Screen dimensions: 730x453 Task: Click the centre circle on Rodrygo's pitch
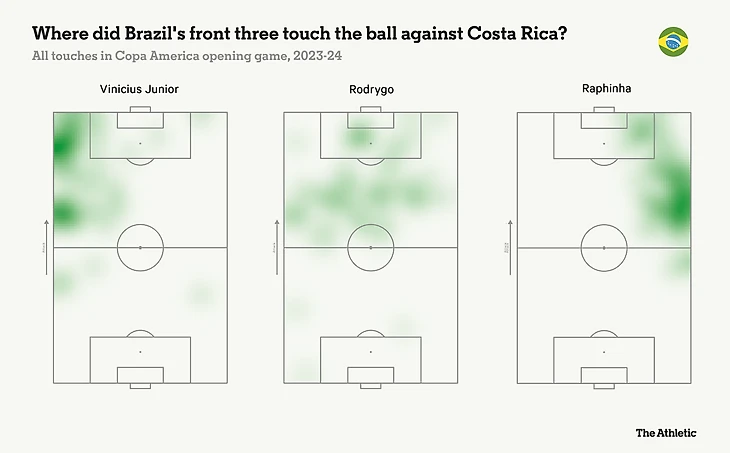371,248
